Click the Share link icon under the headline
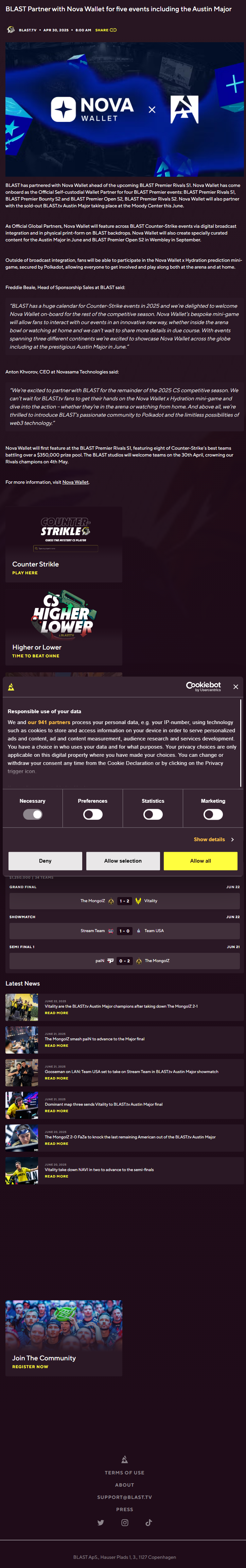 pos(113,30)
